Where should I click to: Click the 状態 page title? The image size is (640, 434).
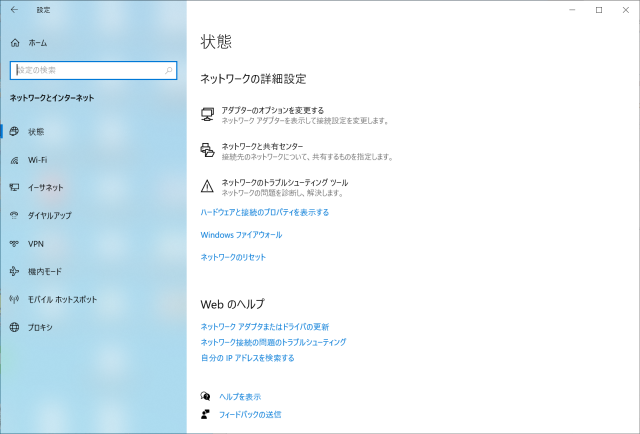pyautogui.click(x=216, y=42)
